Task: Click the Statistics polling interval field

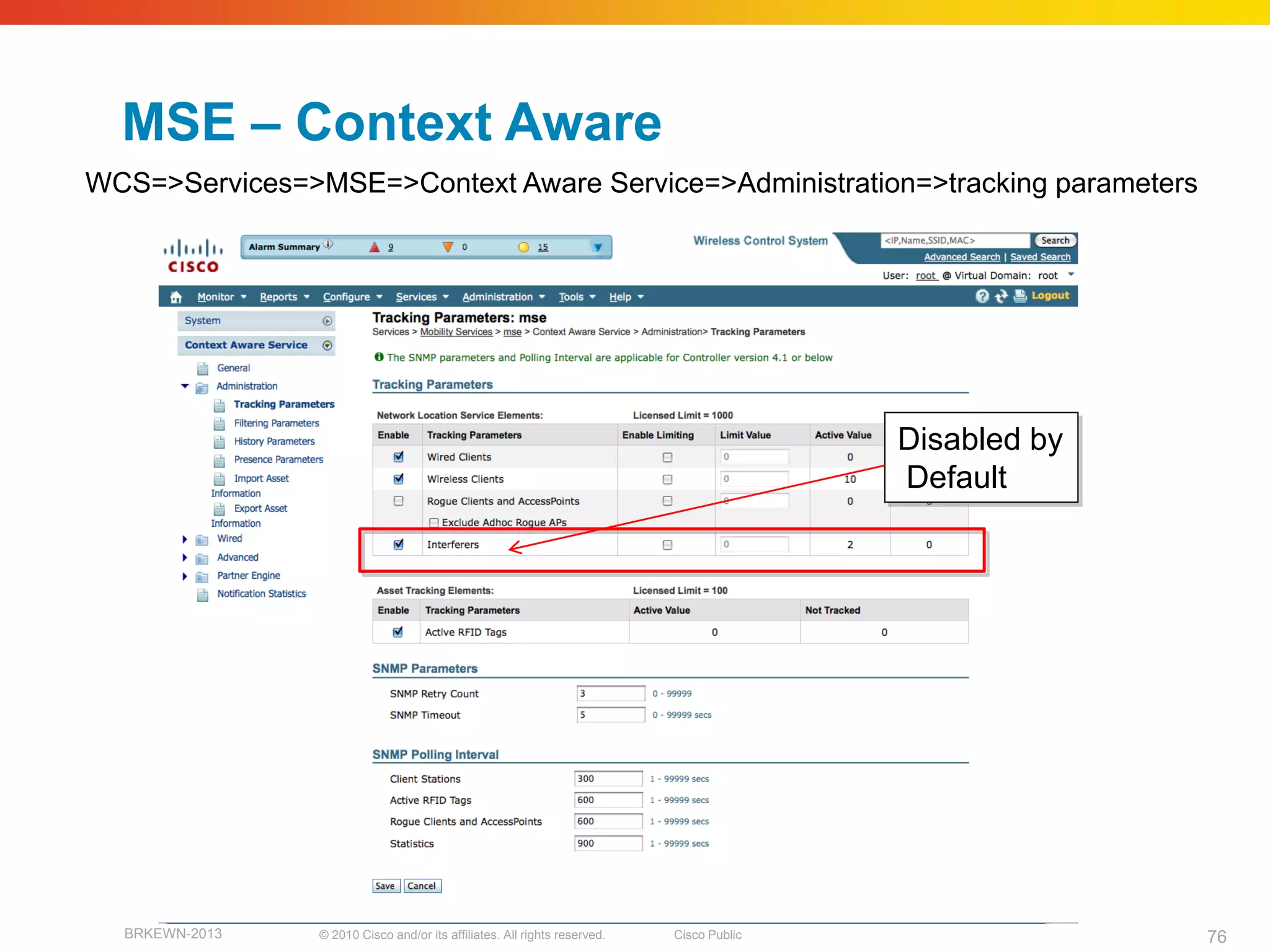Action: click(x=608, y=843)
